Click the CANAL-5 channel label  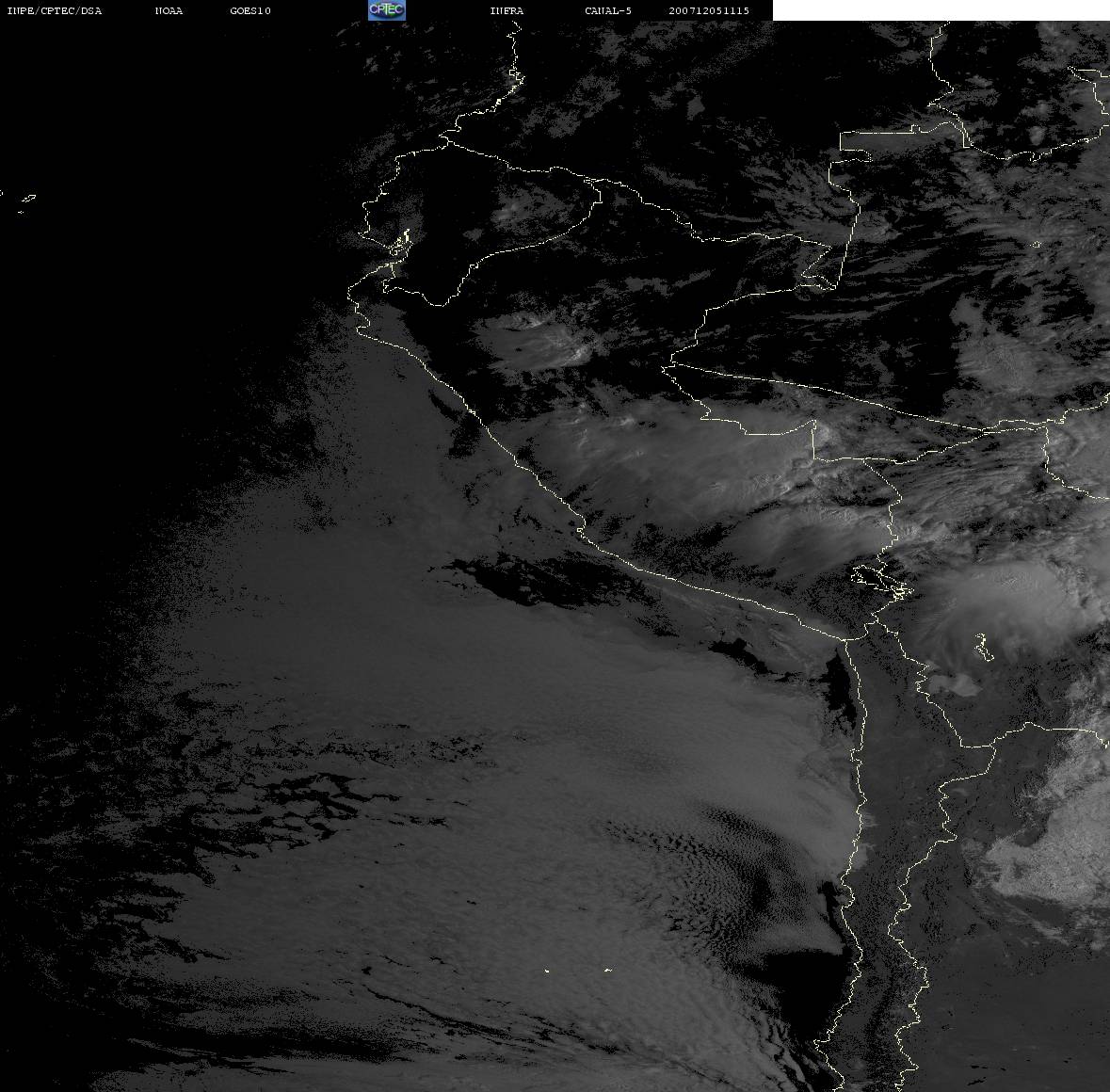point(608,10)
